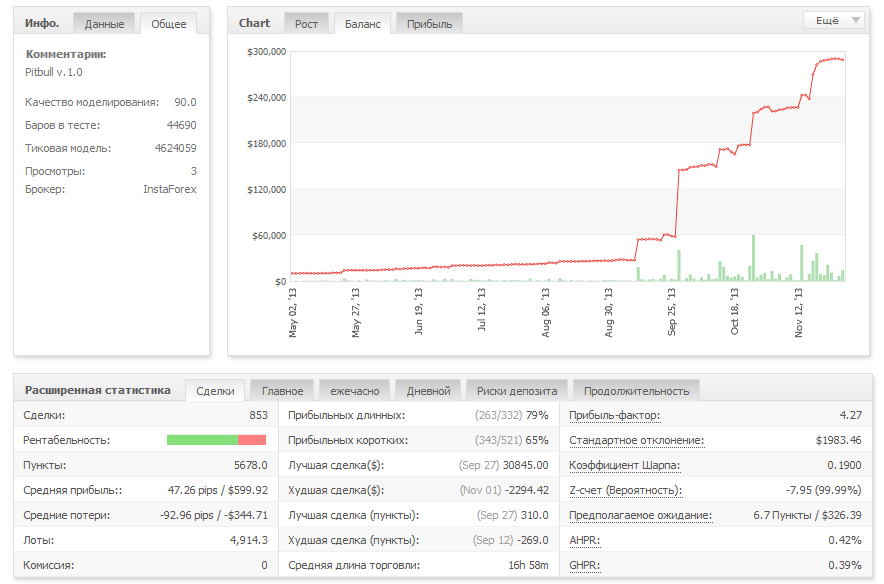Show the Продолжительность tab
The width and height of the screenshot is (884, 584).
pyautogui.click(x=636, y=391)
